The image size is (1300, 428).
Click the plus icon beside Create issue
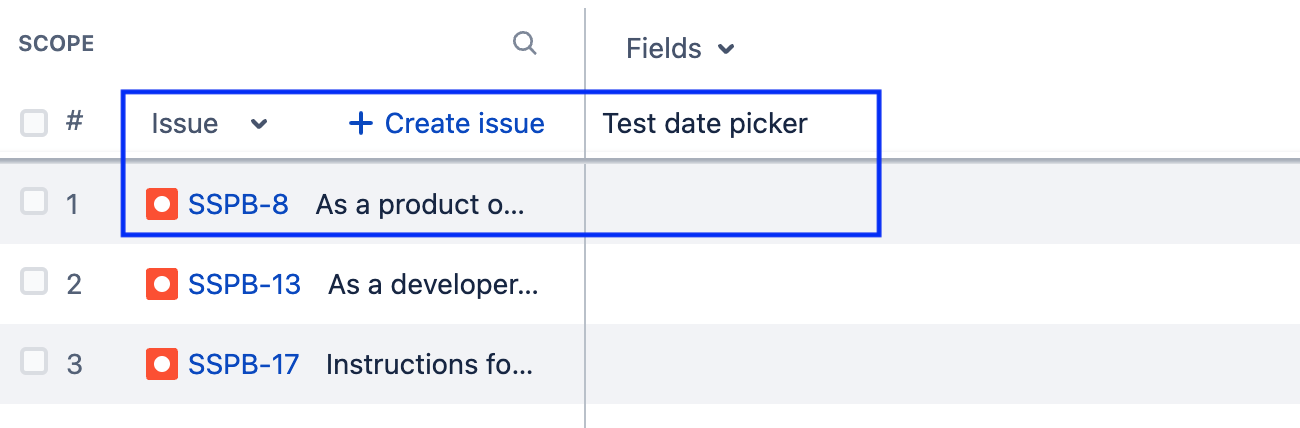[x=360, y=123]
